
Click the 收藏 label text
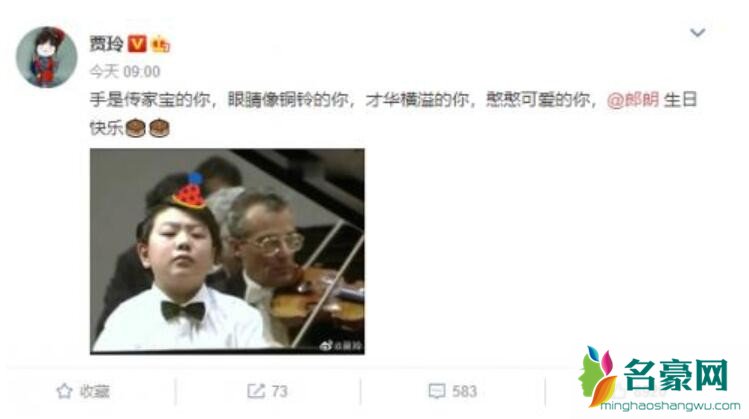(95, 392)
